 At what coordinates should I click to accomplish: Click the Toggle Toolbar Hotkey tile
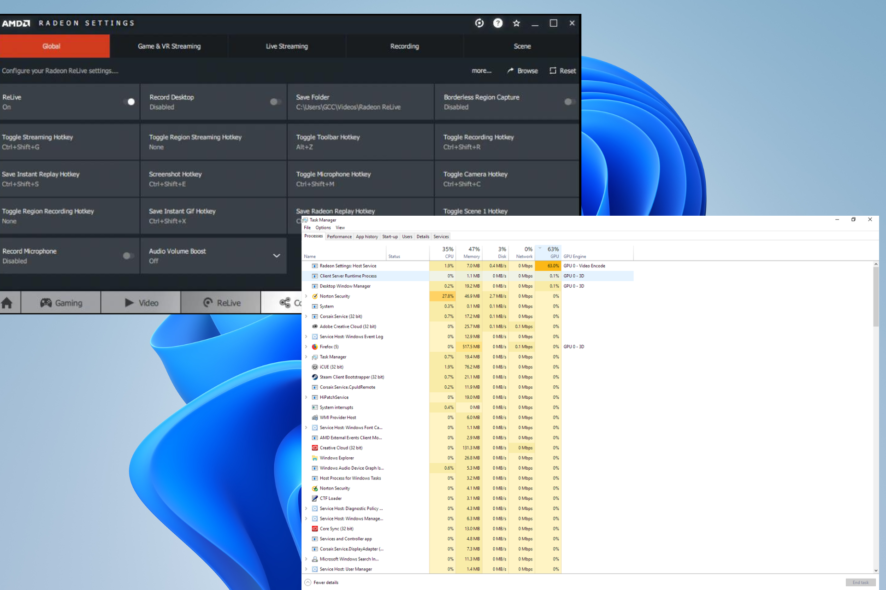coord(361,142)
